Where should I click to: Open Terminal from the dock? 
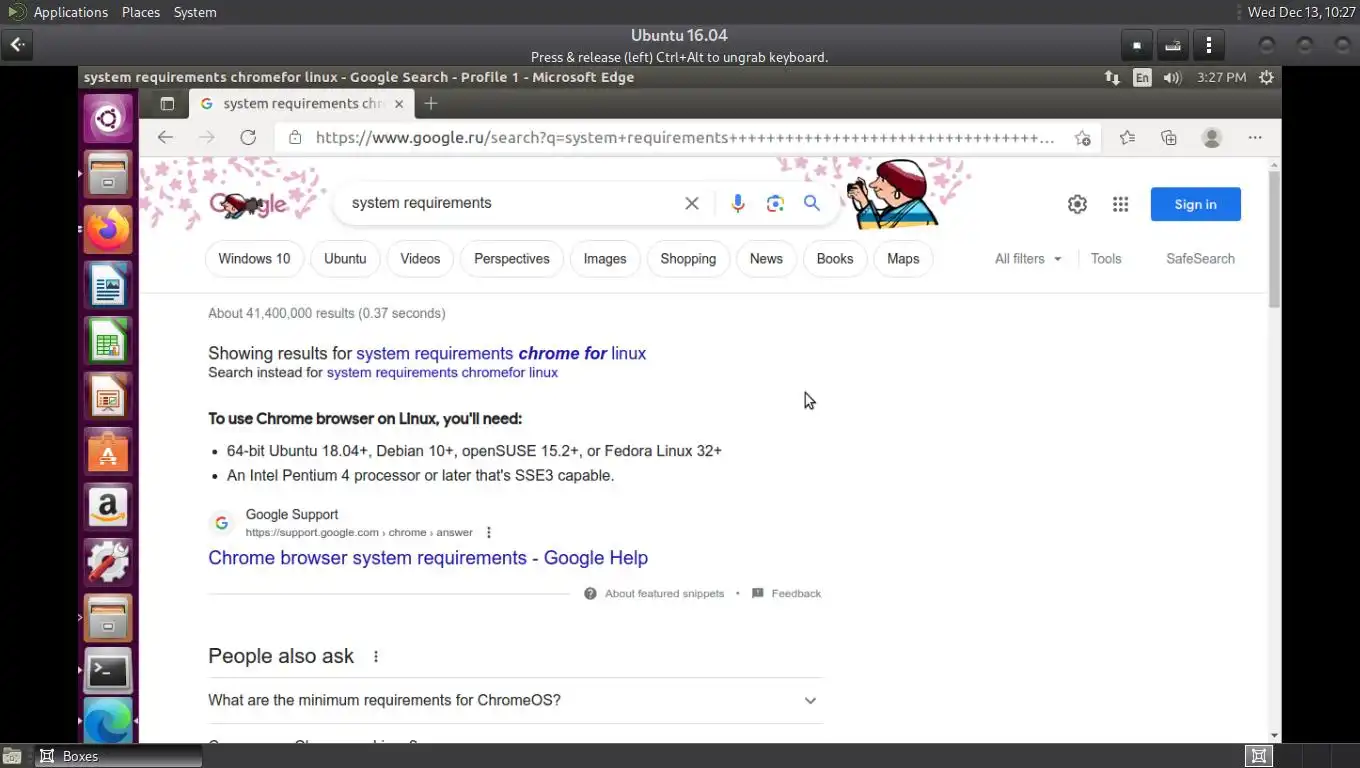[x=108, y=672]
